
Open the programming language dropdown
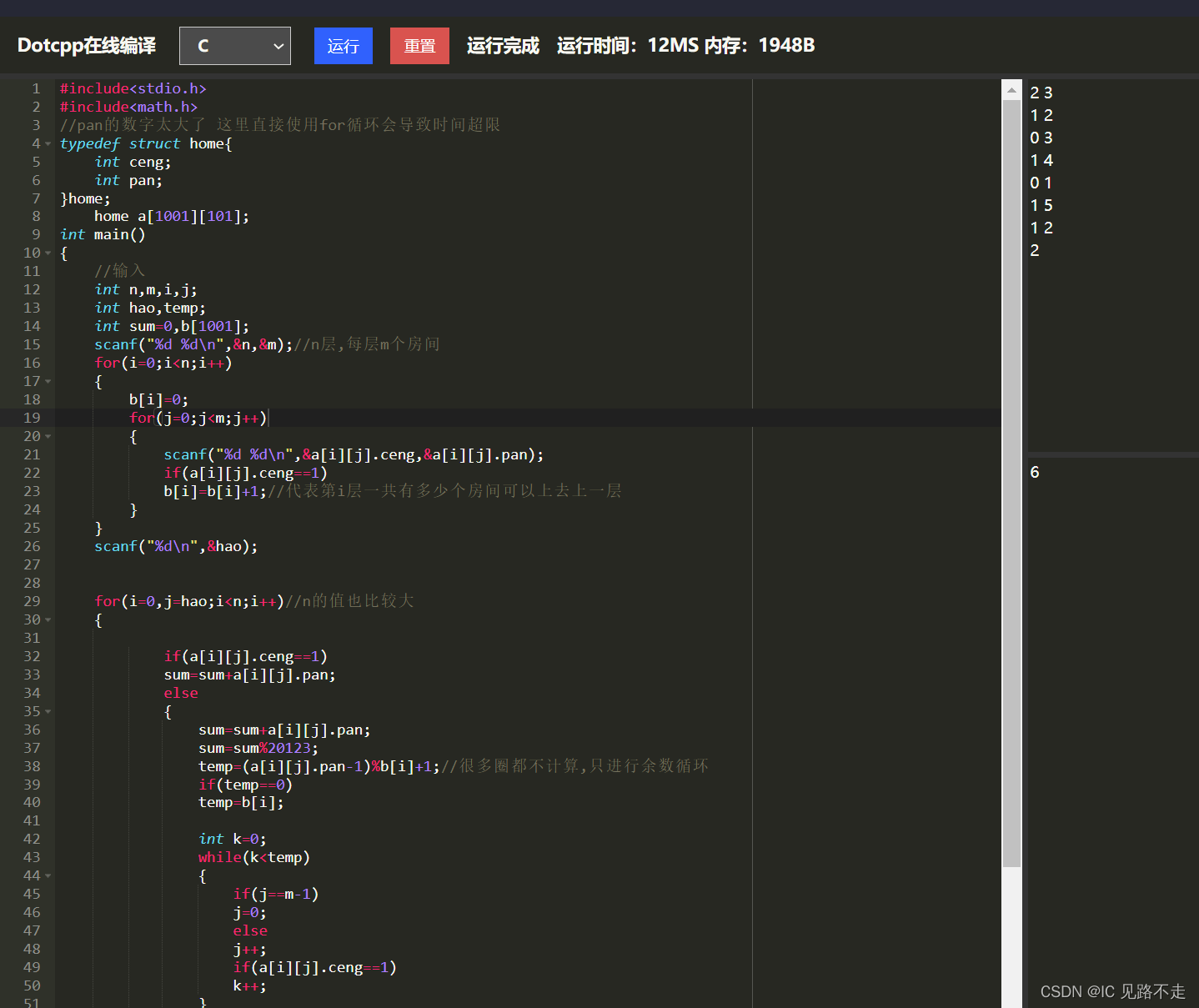(278, 46)
